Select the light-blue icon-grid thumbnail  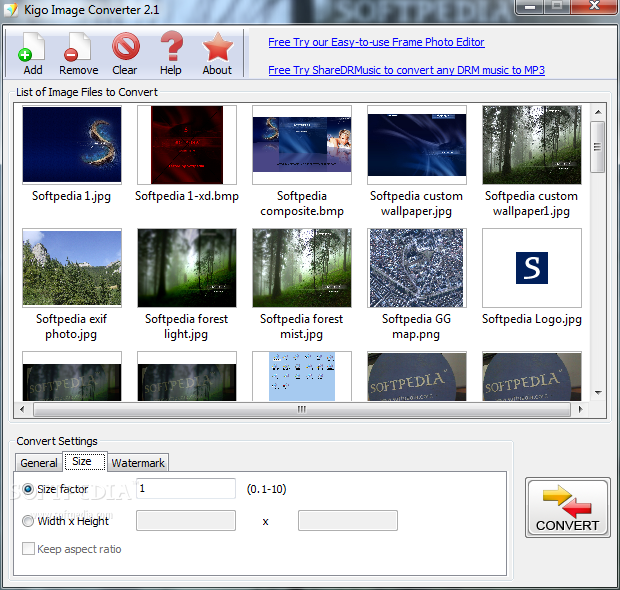[x=302, y=376]
